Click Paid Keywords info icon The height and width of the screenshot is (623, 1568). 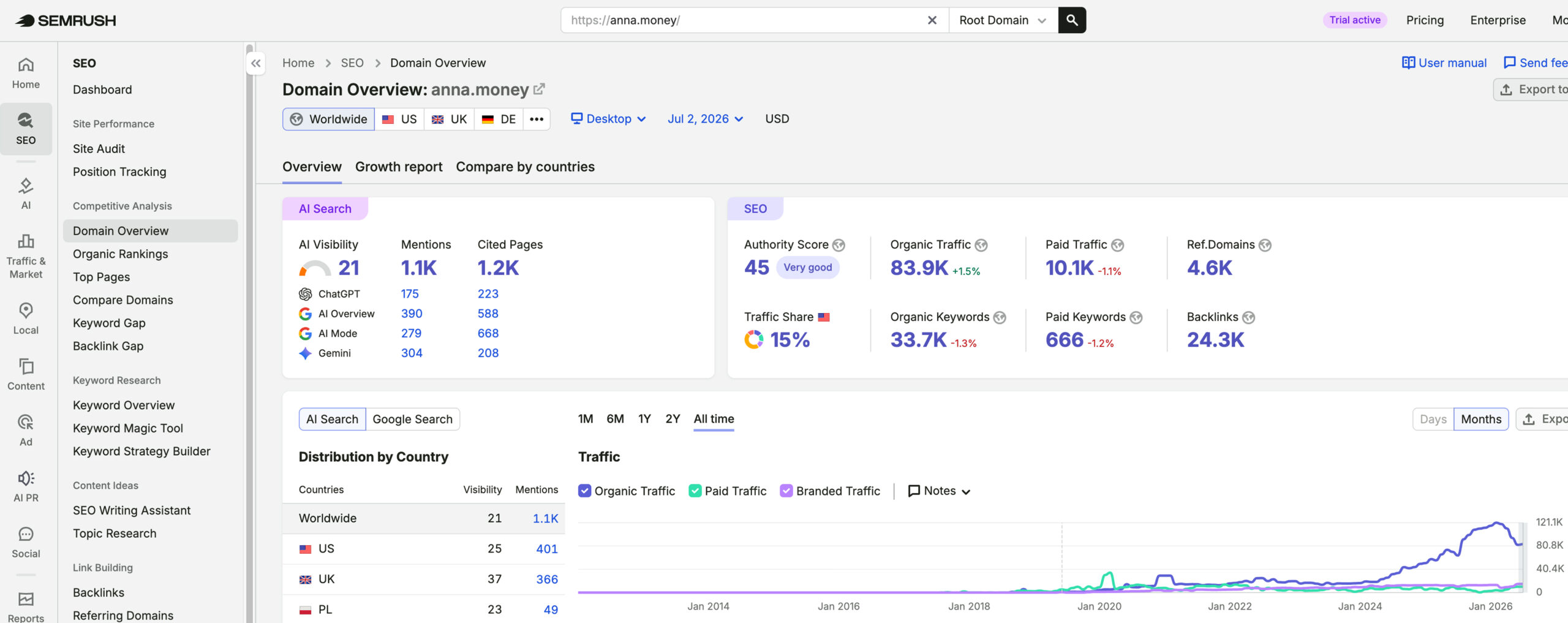click(x=1136, y=317)
